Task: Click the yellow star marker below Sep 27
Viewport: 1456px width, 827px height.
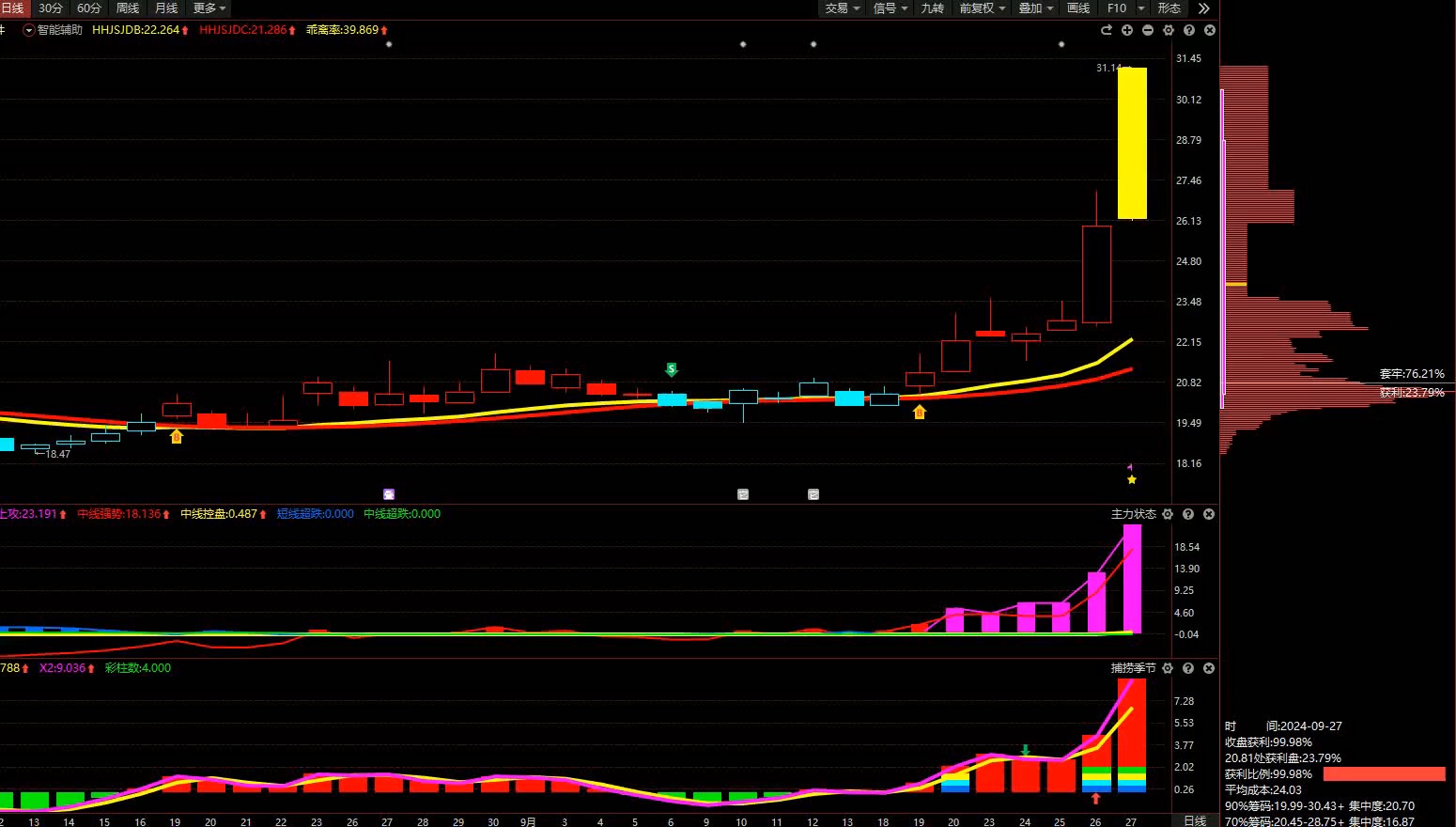Action: pyautogui.click(x=1132, y=479)
